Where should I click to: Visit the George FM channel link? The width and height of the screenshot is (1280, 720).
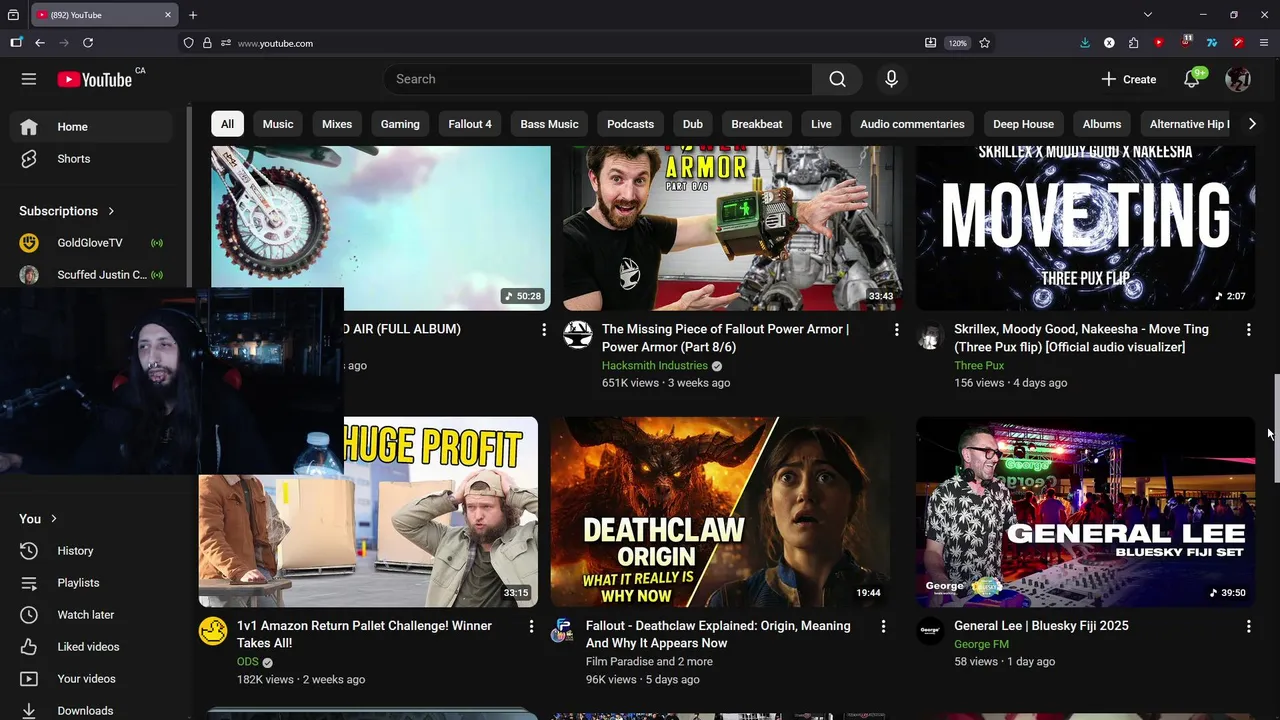[981, 643]
